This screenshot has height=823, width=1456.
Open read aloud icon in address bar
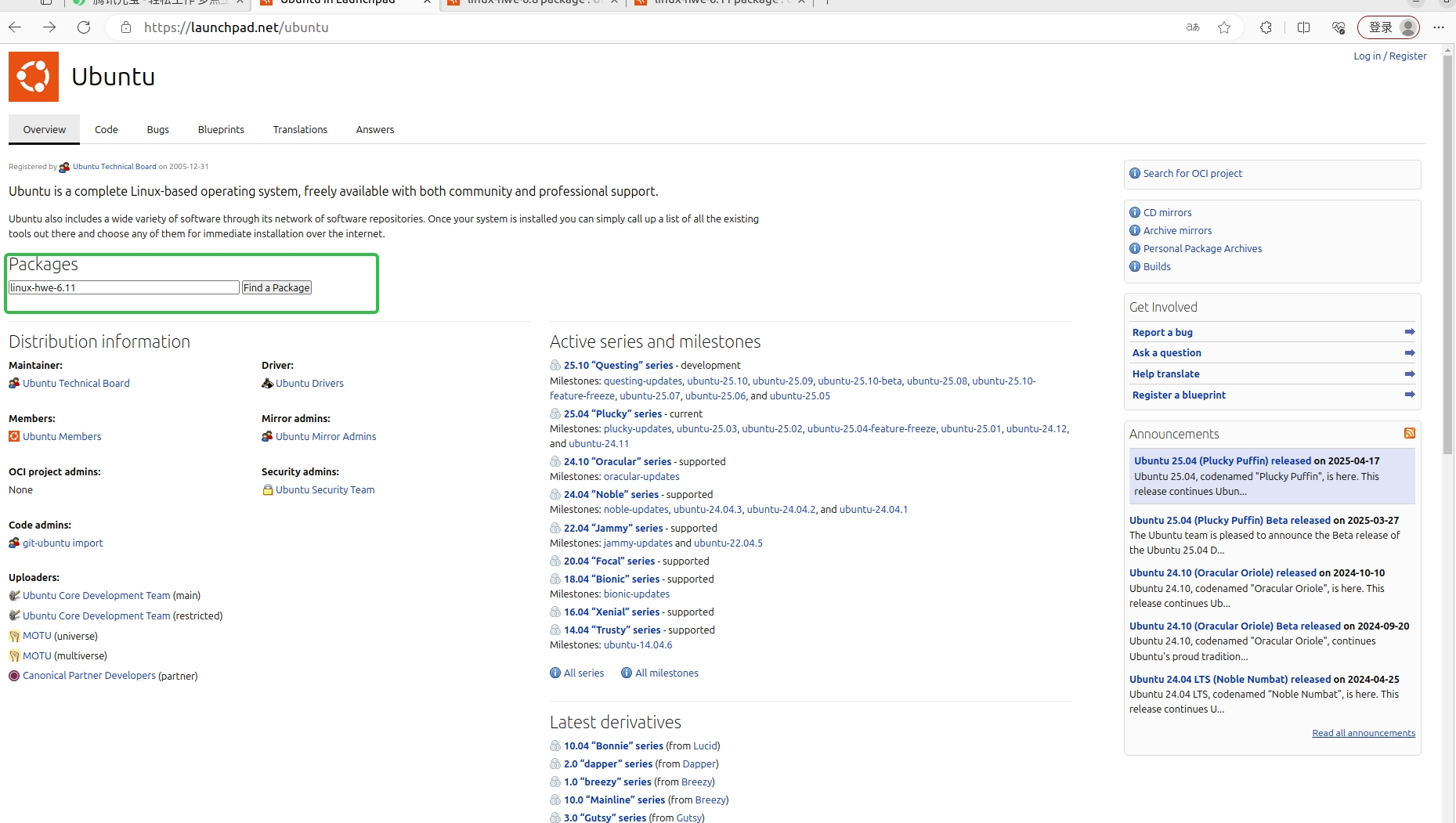[1193, 27]
